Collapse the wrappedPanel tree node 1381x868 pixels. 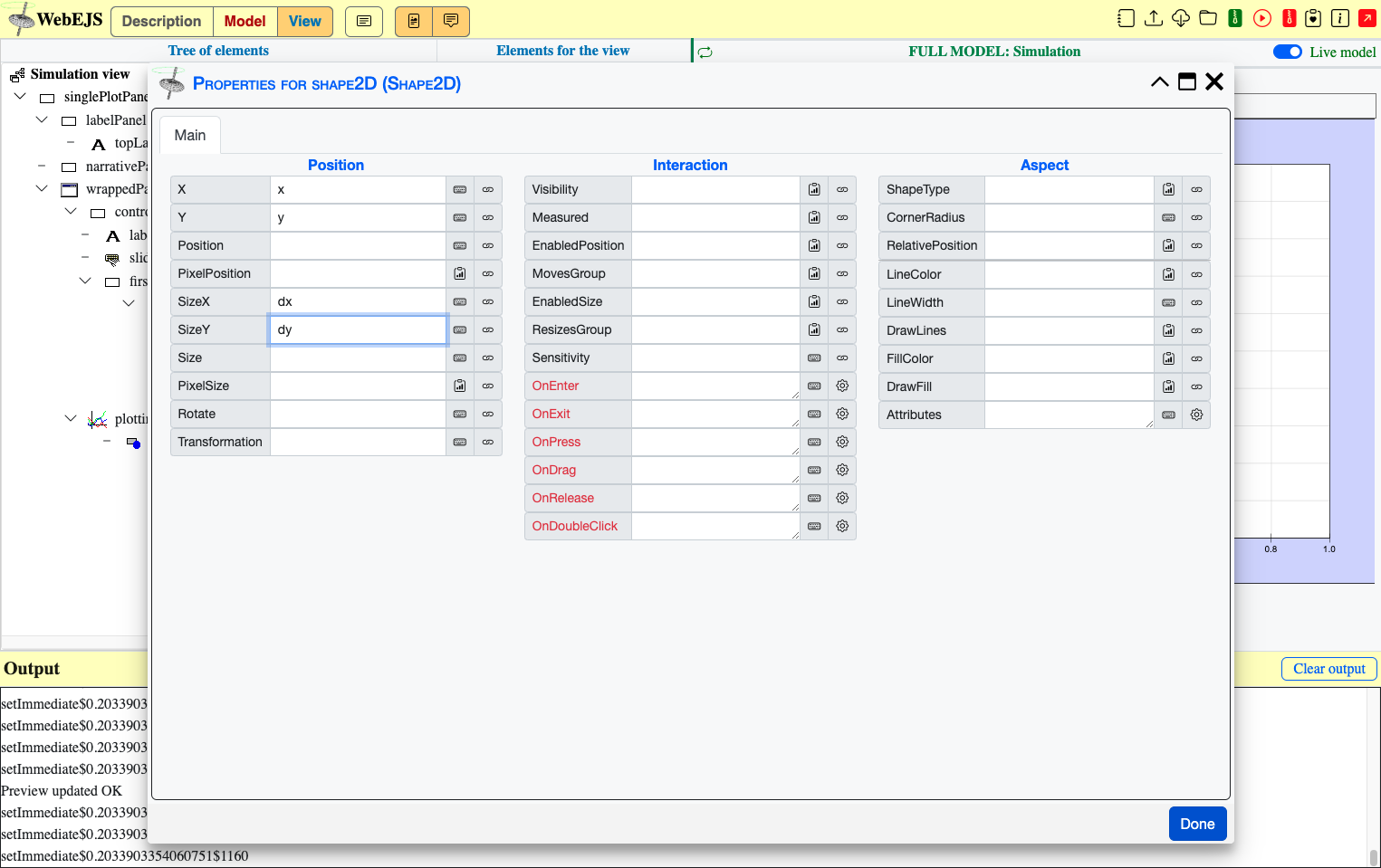[42, 188]
